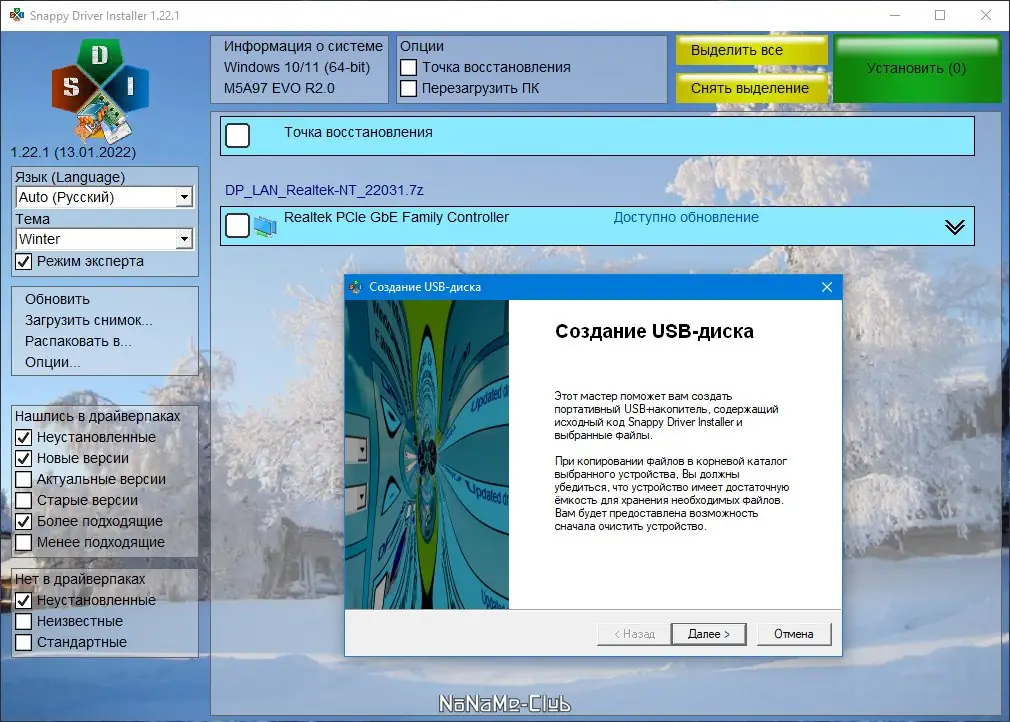Viewport: 1010px width, 722px height.
Task: Click the Snappy Driver Installer logo
Action: [97, 90]
